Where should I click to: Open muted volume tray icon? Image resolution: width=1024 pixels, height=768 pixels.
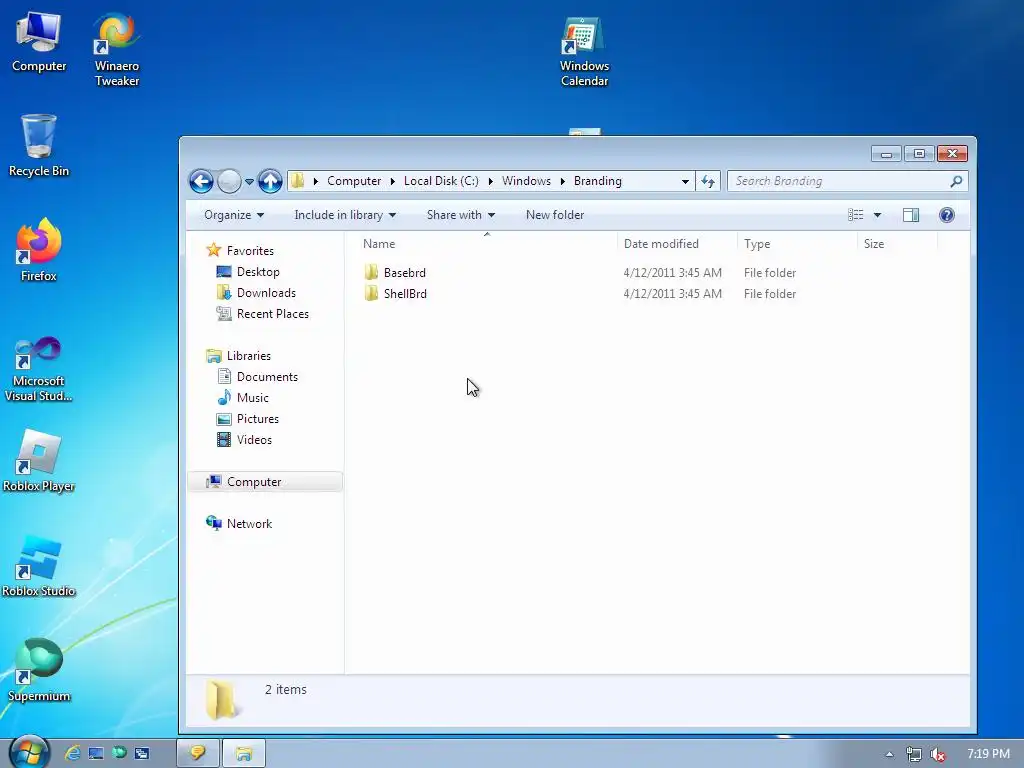coord(938,754)
